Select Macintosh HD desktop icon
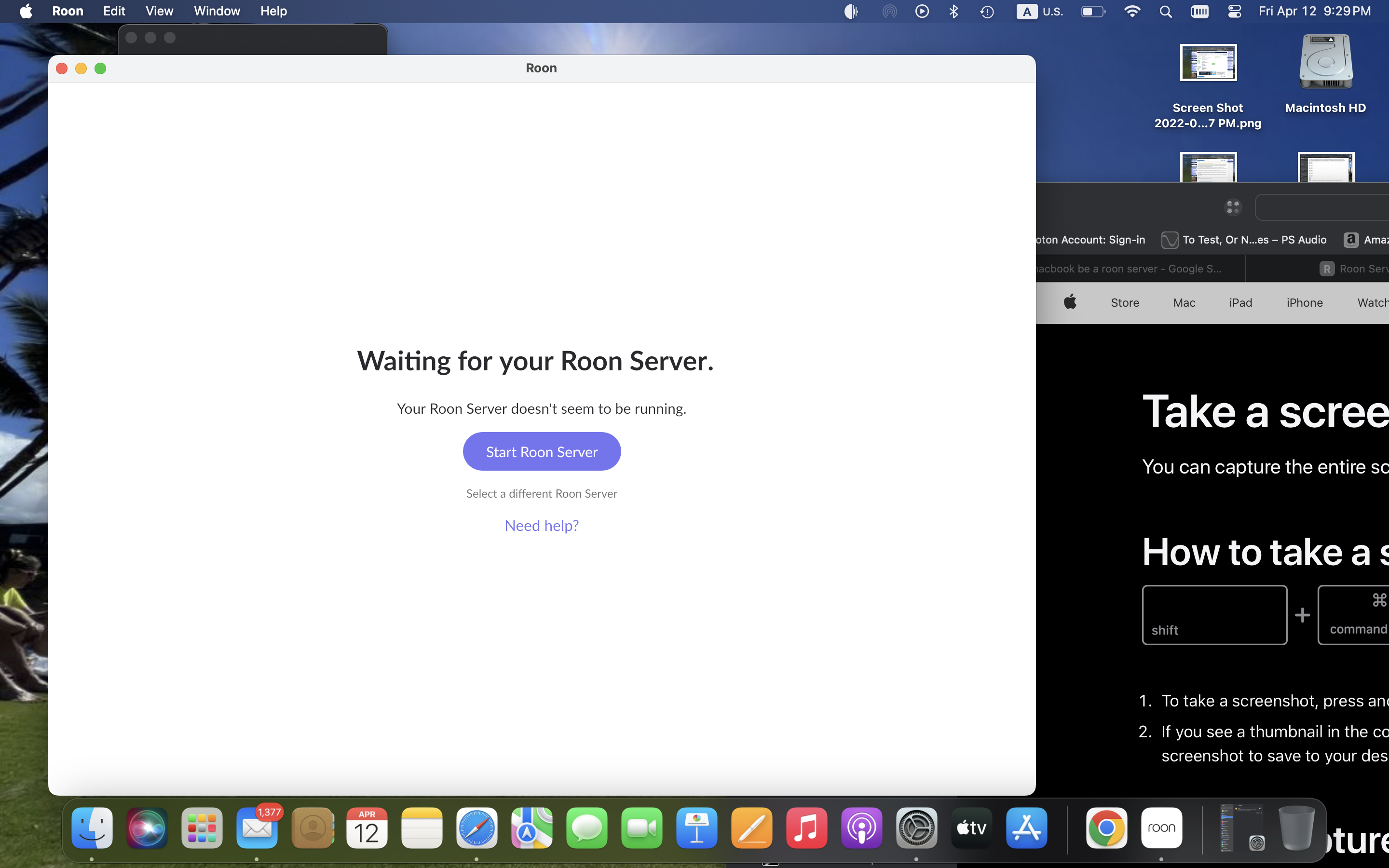The height and width of the screenshot is (868, 1389). click(x=1325, y=74)
